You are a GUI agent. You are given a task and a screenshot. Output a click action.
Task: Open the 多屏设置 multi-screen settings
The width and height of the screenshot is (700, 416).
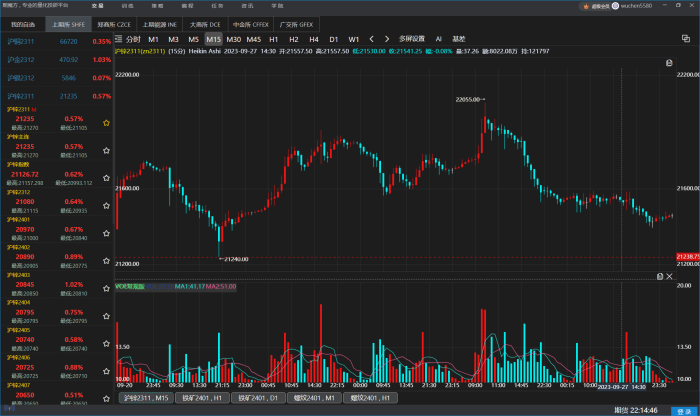pyautogui.click(x=413, y=39)
